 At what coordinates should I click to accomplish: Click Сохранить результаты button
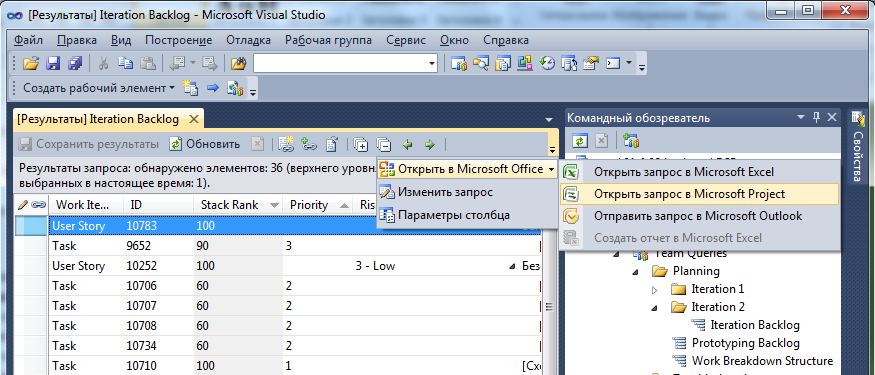click(89, 144)
